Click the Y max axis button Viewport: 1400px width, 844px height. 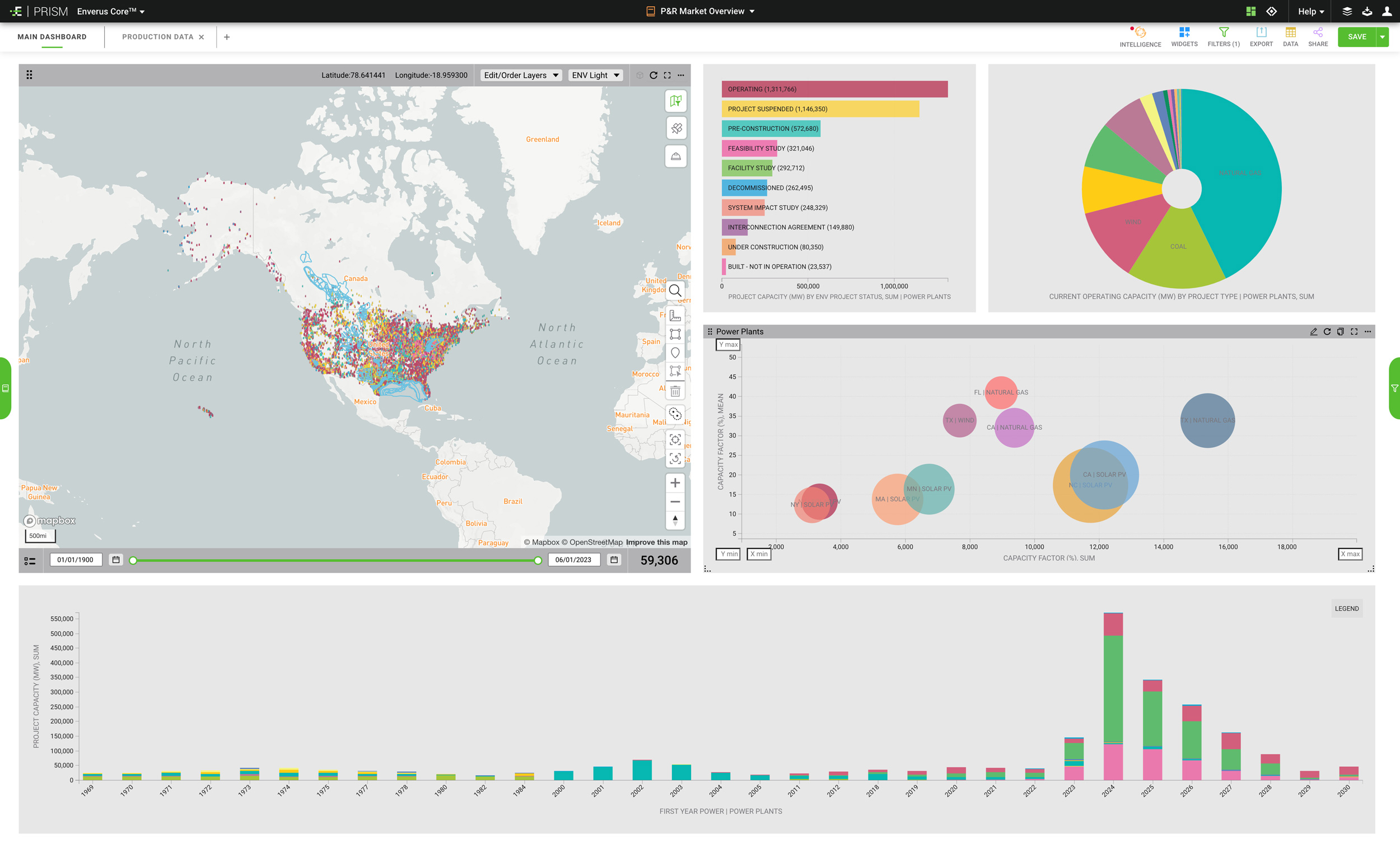pyautogui.click(x=728, y=345)
